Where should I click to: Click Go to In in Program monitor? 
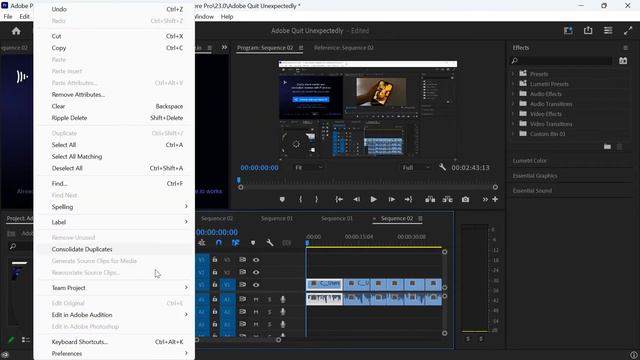(339, 200)
